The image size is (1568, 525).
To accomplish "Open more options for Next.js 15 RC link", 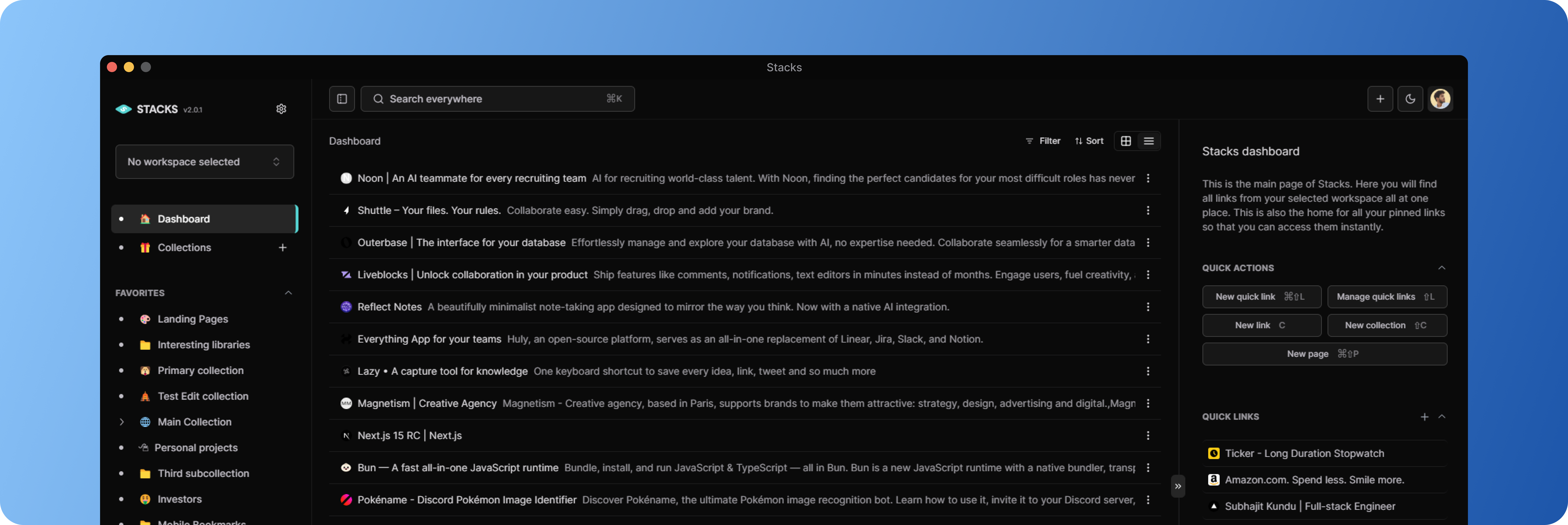I will (x=1148, y=436).
